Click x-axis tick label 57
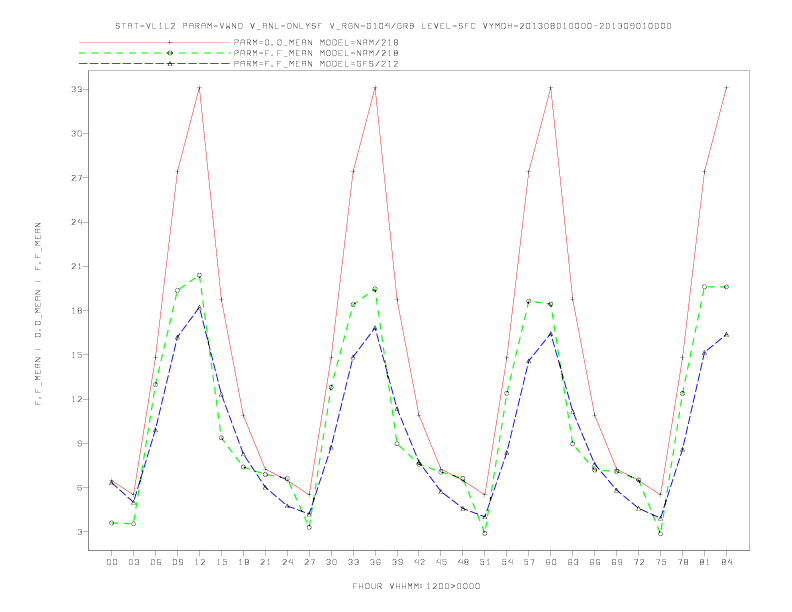Viewport: 792px width, 612px height. (529, 562)
